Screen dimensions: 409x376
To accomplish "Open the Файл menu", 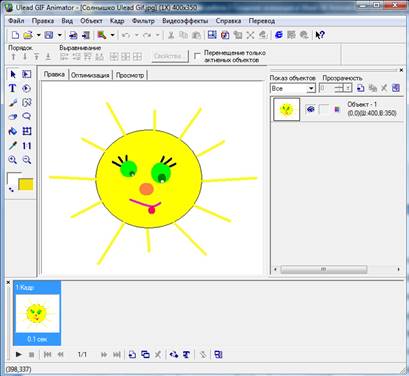I will point(16,21).
